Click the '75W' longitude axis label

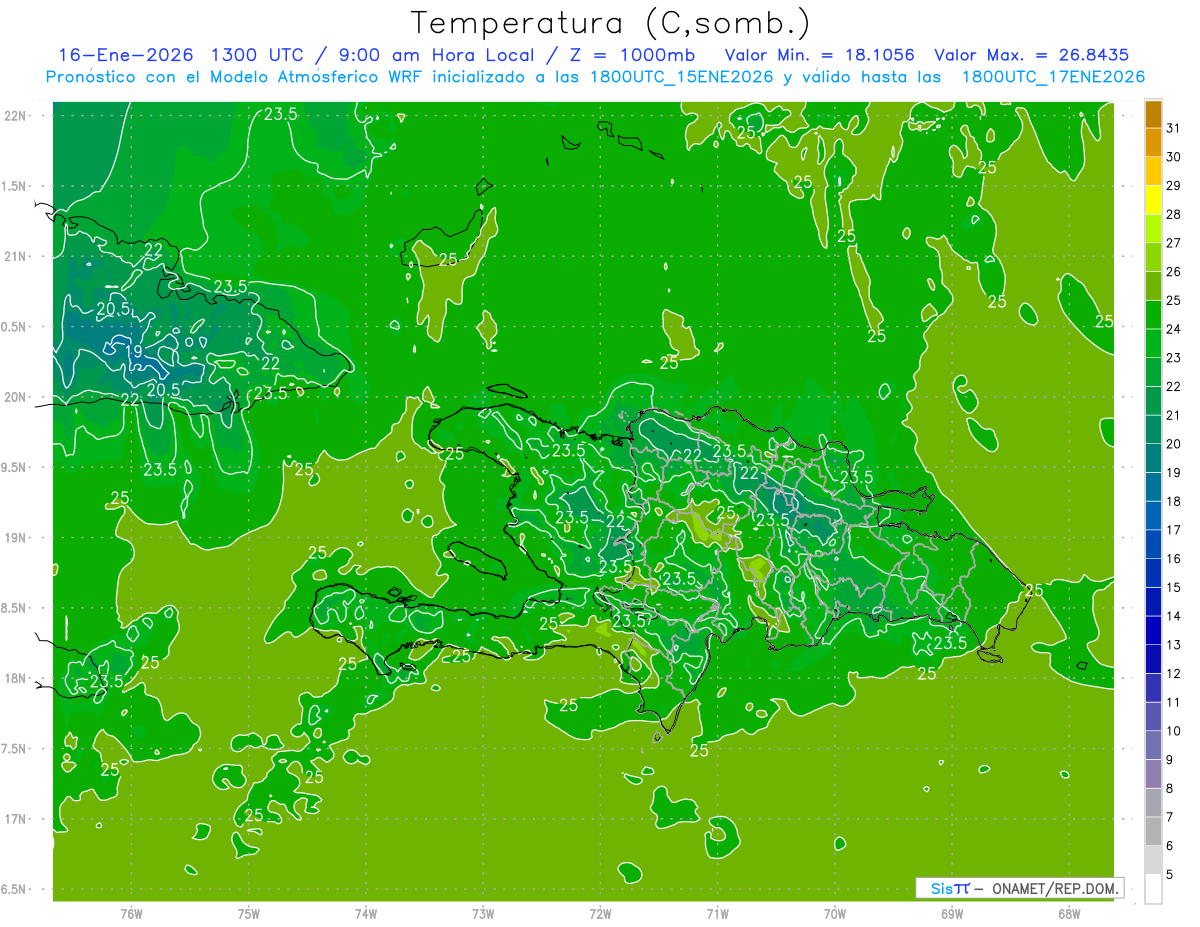249,913
